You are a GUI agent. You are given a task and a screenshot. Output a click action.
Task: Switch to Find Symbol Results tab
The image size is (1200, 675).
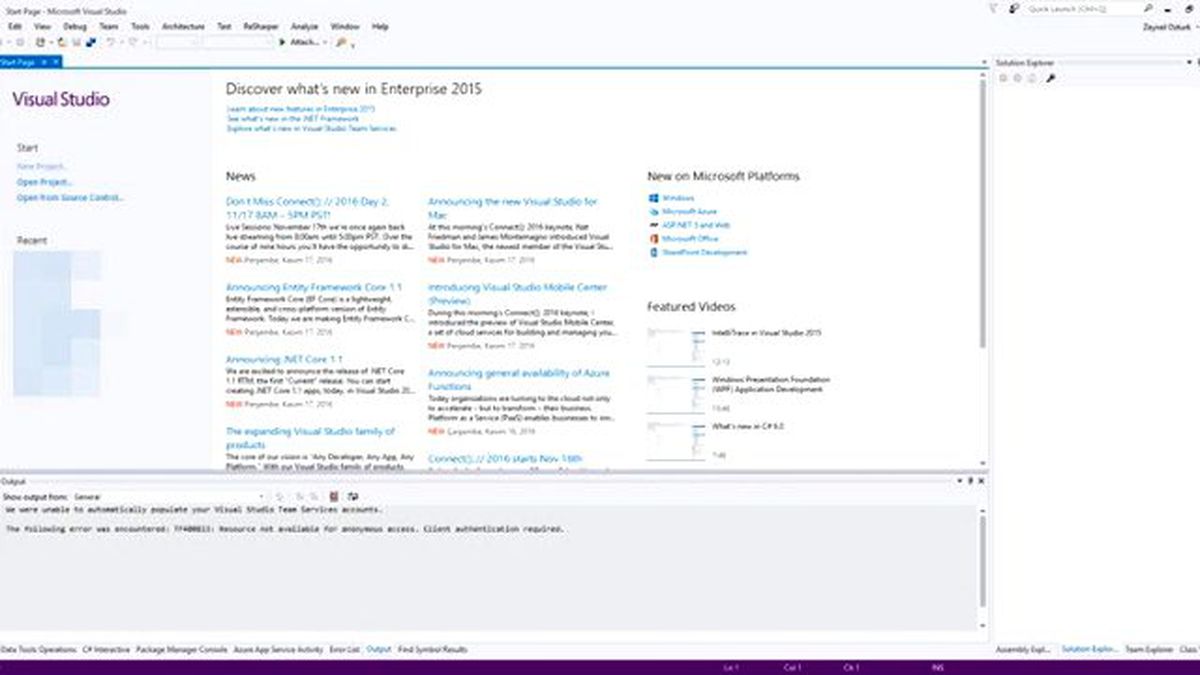pos(432,650)
